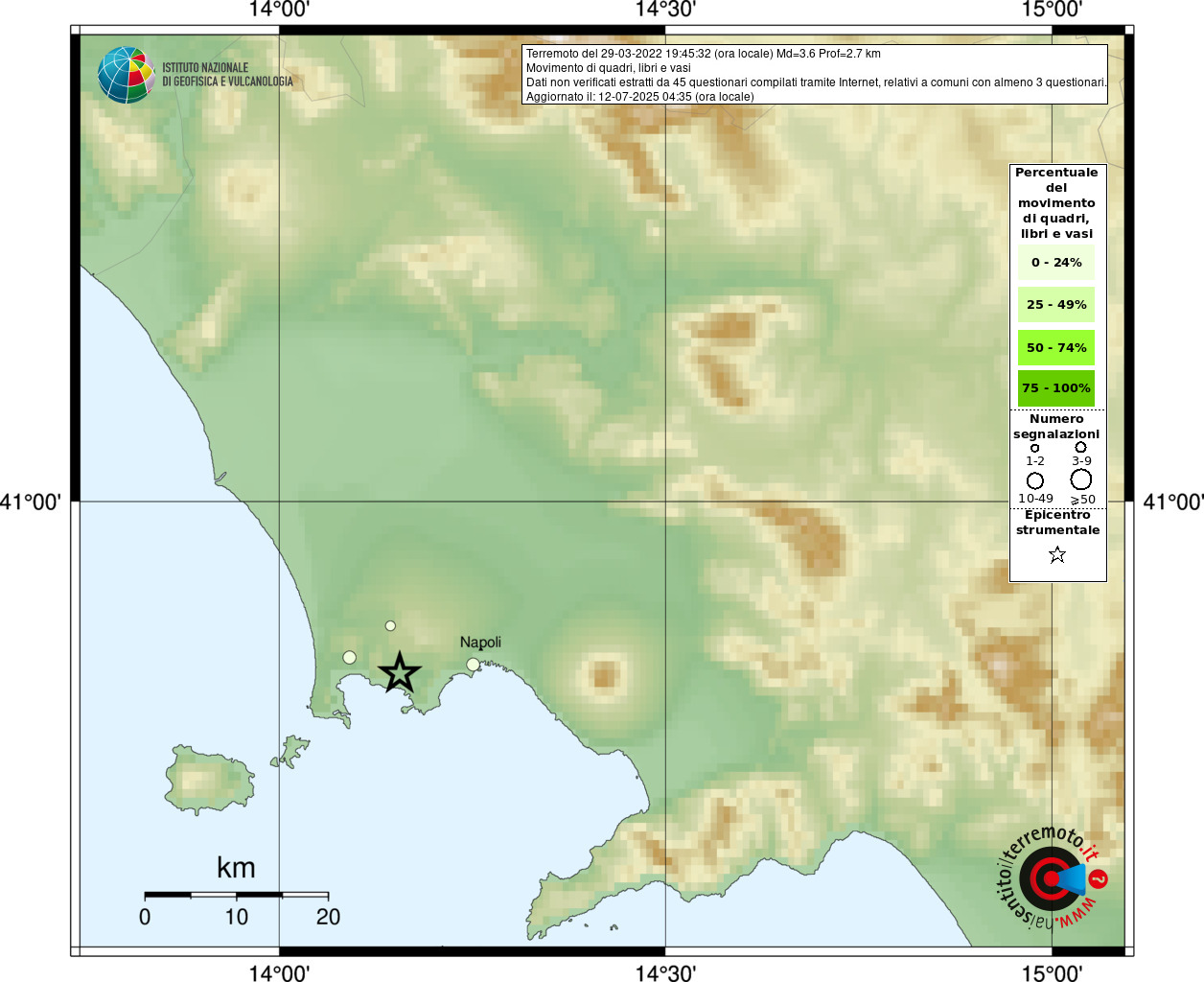
Task: Click the top 14°00' longitude label
Action: point(279,10)
